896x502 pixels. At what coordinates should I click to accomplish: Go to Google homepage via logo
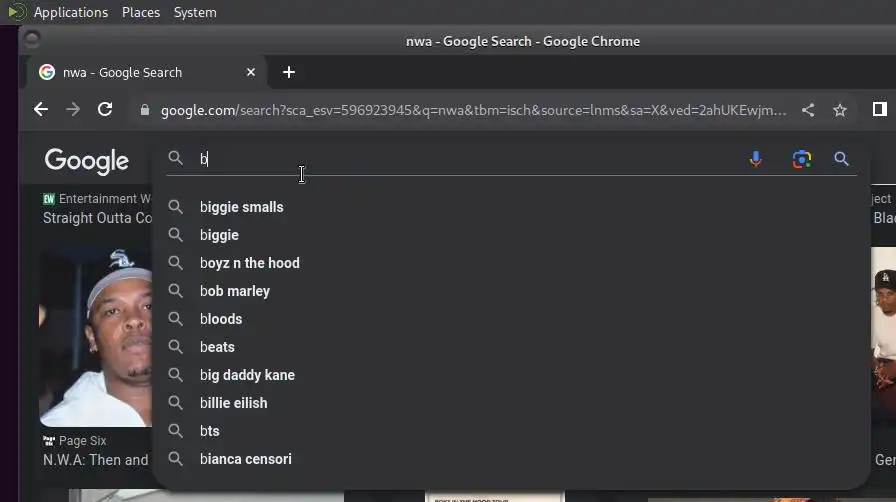tap(87, 161)
